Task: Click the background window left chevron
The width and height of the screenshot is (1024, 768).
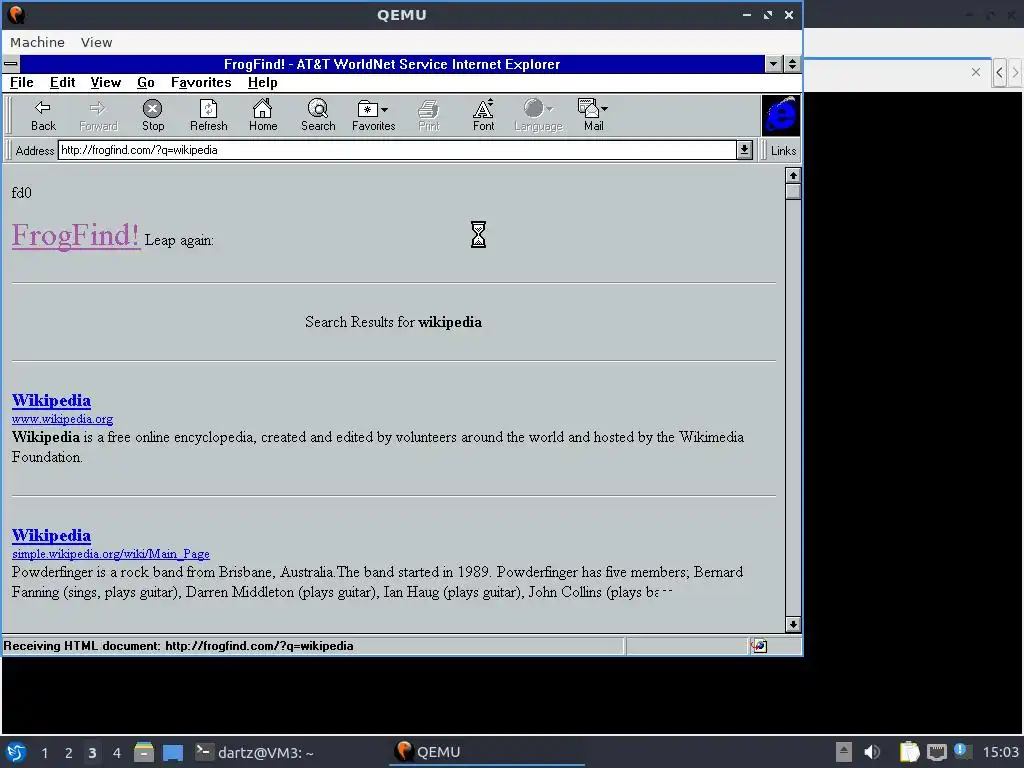Action: coord(999,72)
